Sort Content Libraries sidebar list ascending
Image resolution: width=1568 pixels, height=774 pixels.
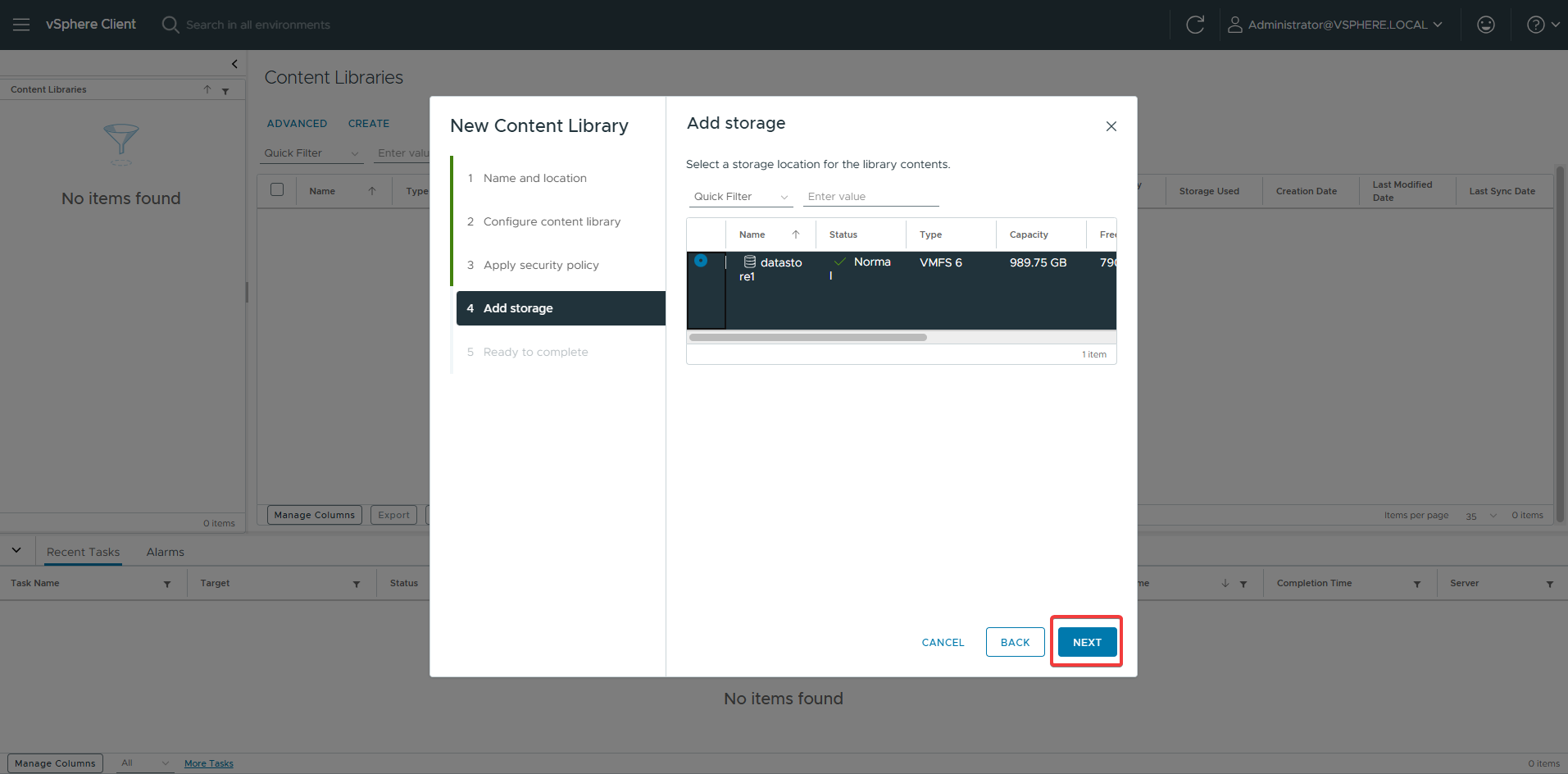207,89
